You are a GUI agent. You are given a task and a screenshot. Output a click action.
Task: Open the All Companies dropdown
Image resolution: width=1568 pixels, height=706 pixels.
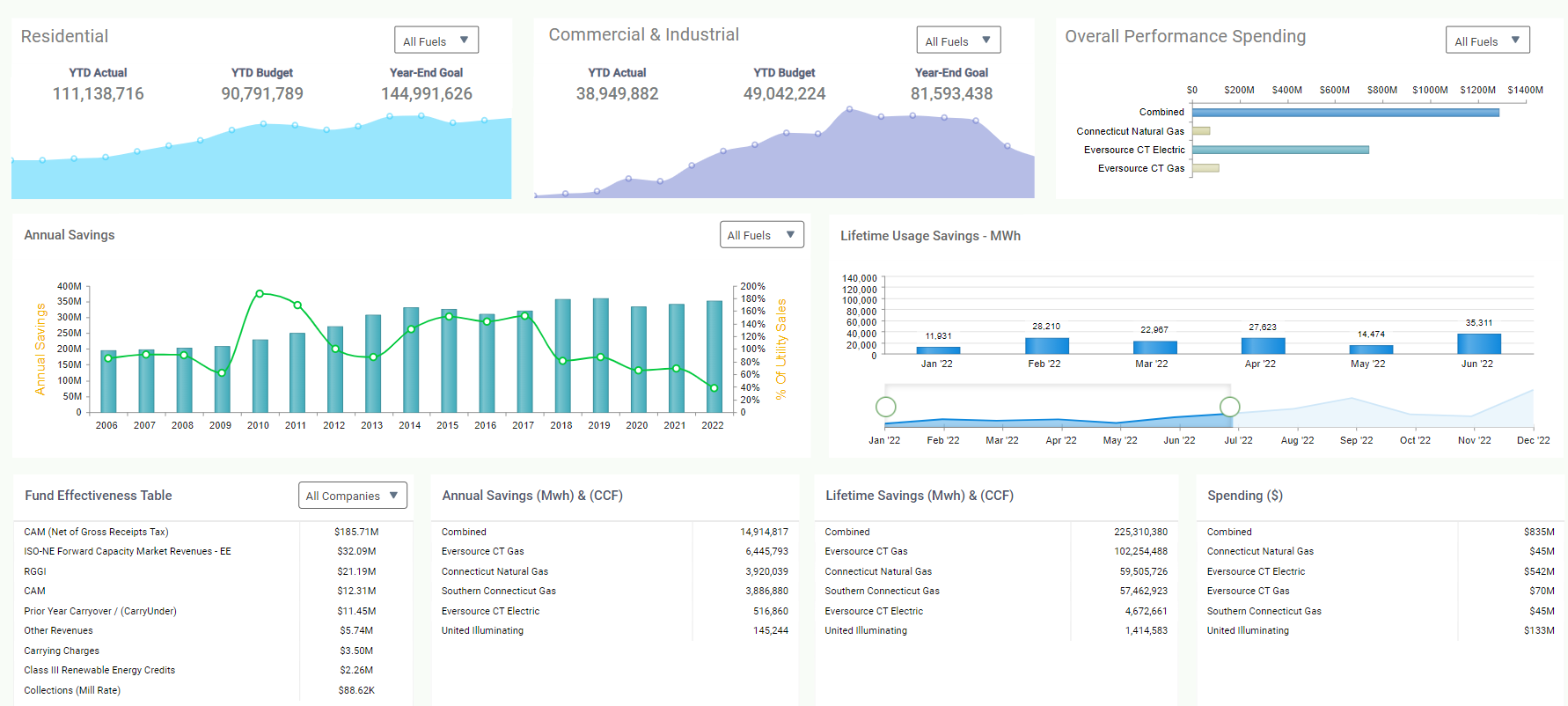(x=352, y=496)
